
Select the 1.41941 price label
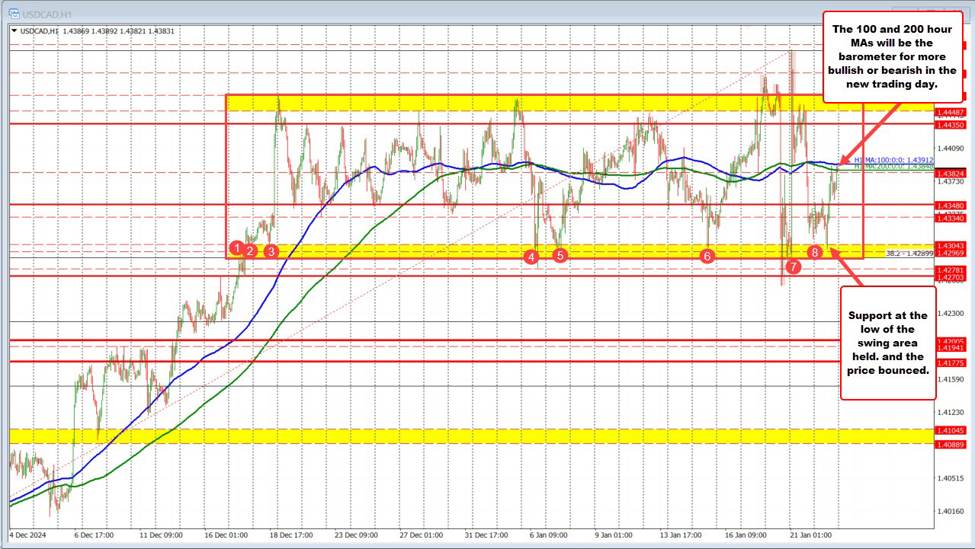[x=950, y=348]
